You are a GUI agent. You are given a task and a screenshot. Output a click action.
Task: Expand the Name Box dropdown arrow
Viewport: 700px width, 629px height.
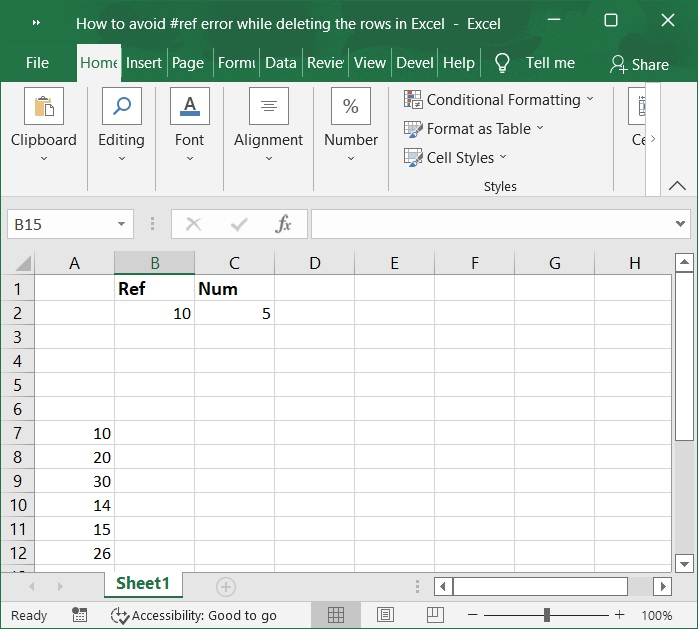click(122, 224)
